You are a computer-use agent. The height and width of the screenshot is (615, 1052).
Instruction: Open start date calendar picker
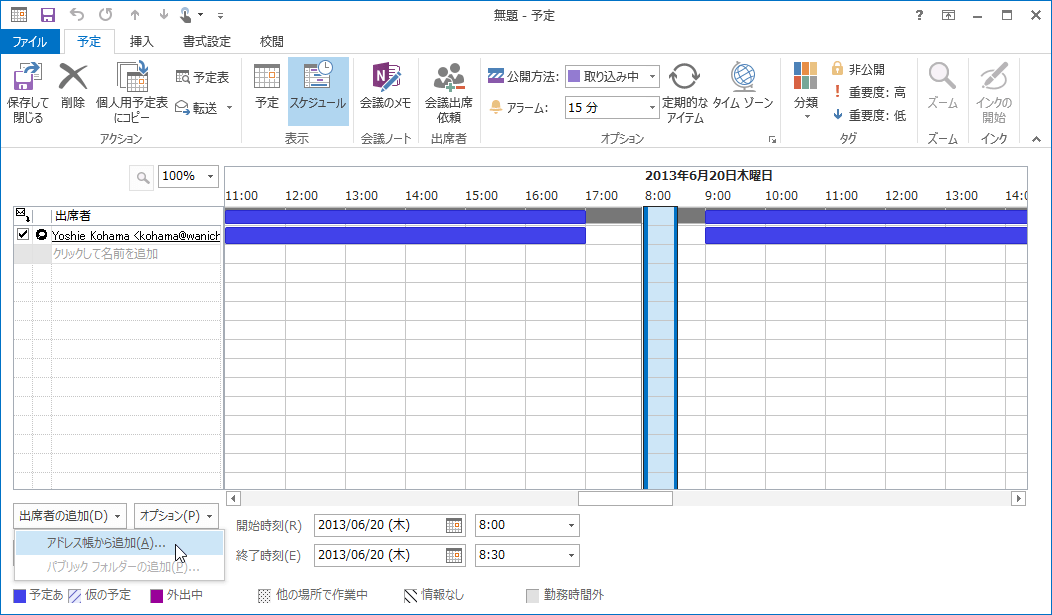click(454, 525)
